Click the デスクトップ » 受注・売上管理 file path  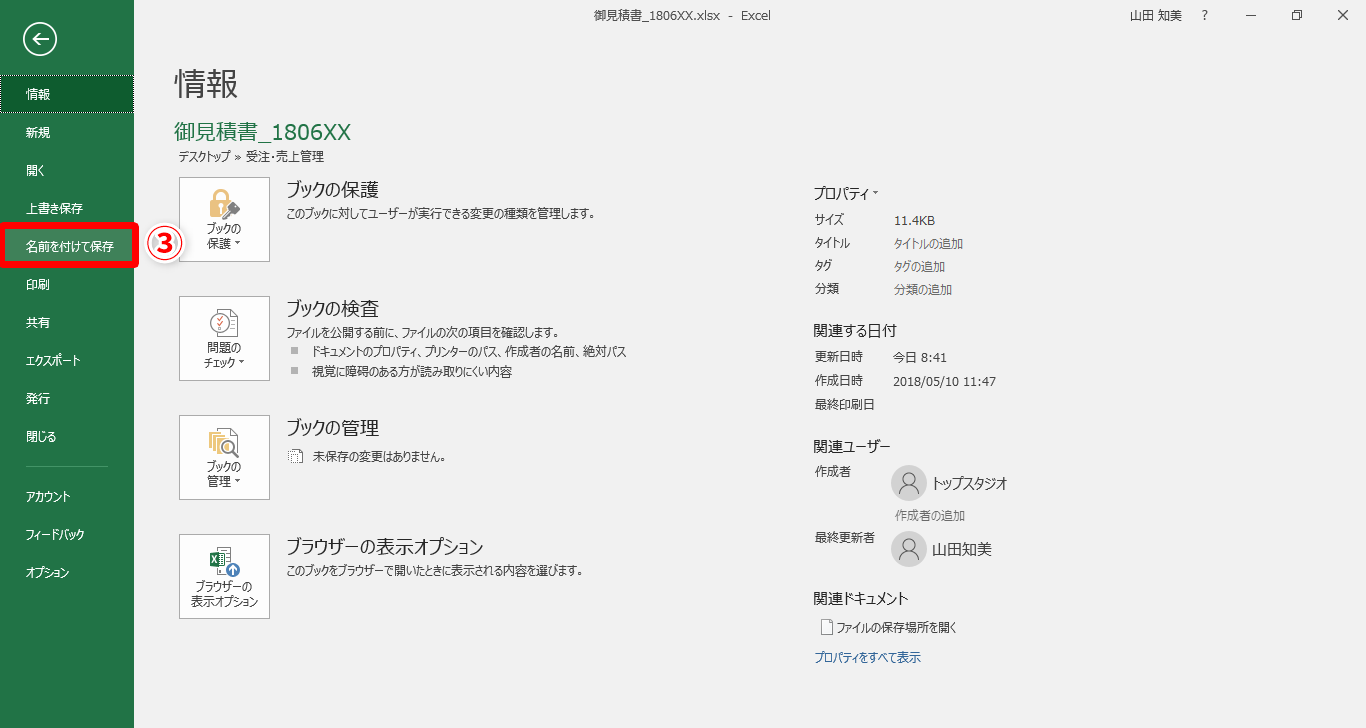click(x=251, y=157)
